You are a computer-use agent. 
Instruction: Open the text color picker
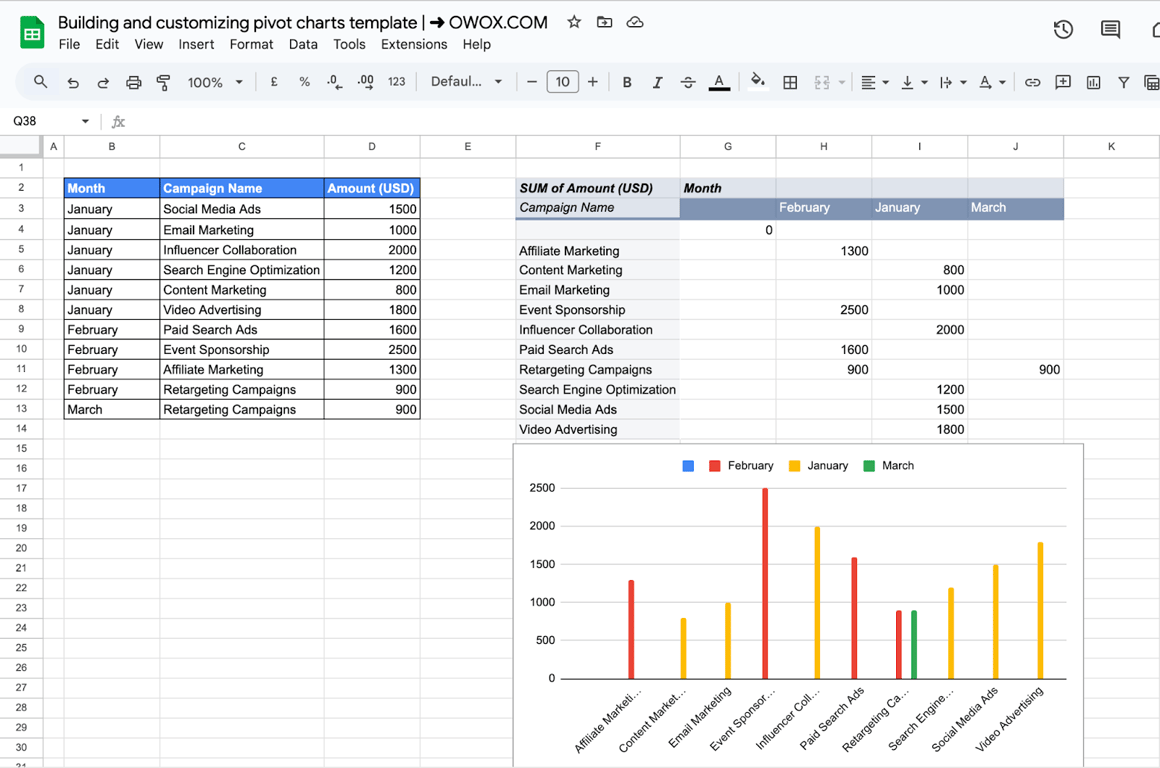tap(719, 82)
